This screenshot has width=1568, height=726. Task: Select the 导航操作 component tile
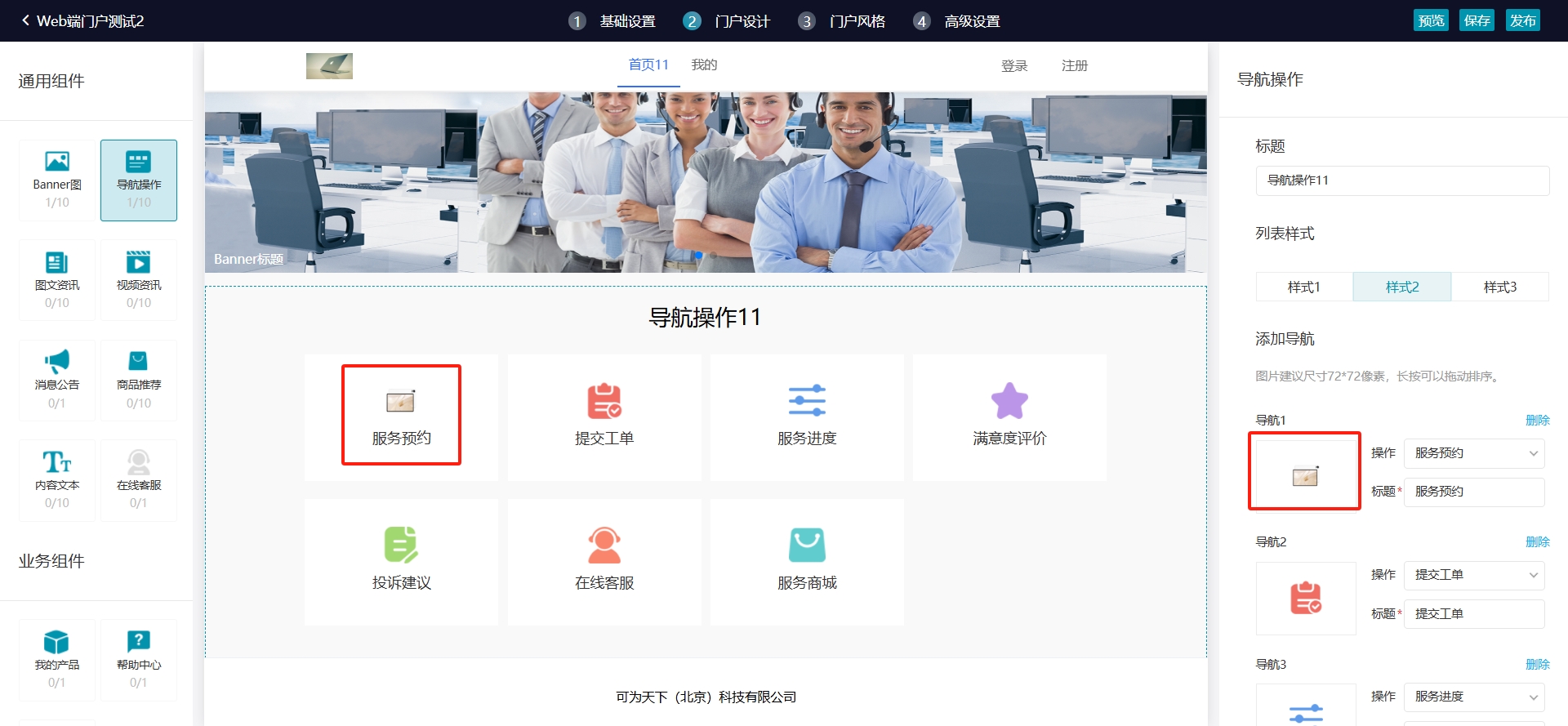click(139, 180)
